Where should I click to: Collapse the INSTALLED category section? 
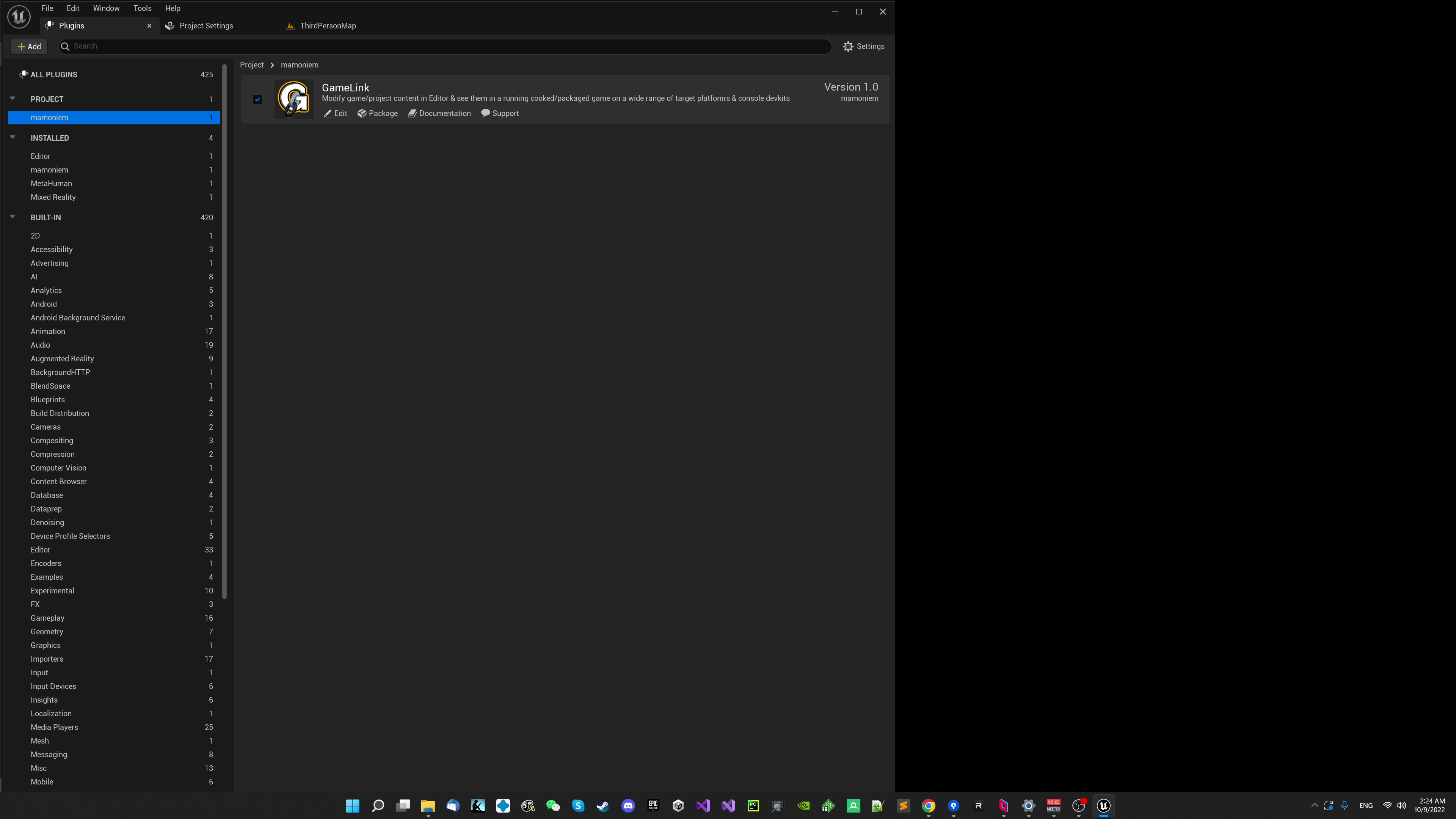13,137
